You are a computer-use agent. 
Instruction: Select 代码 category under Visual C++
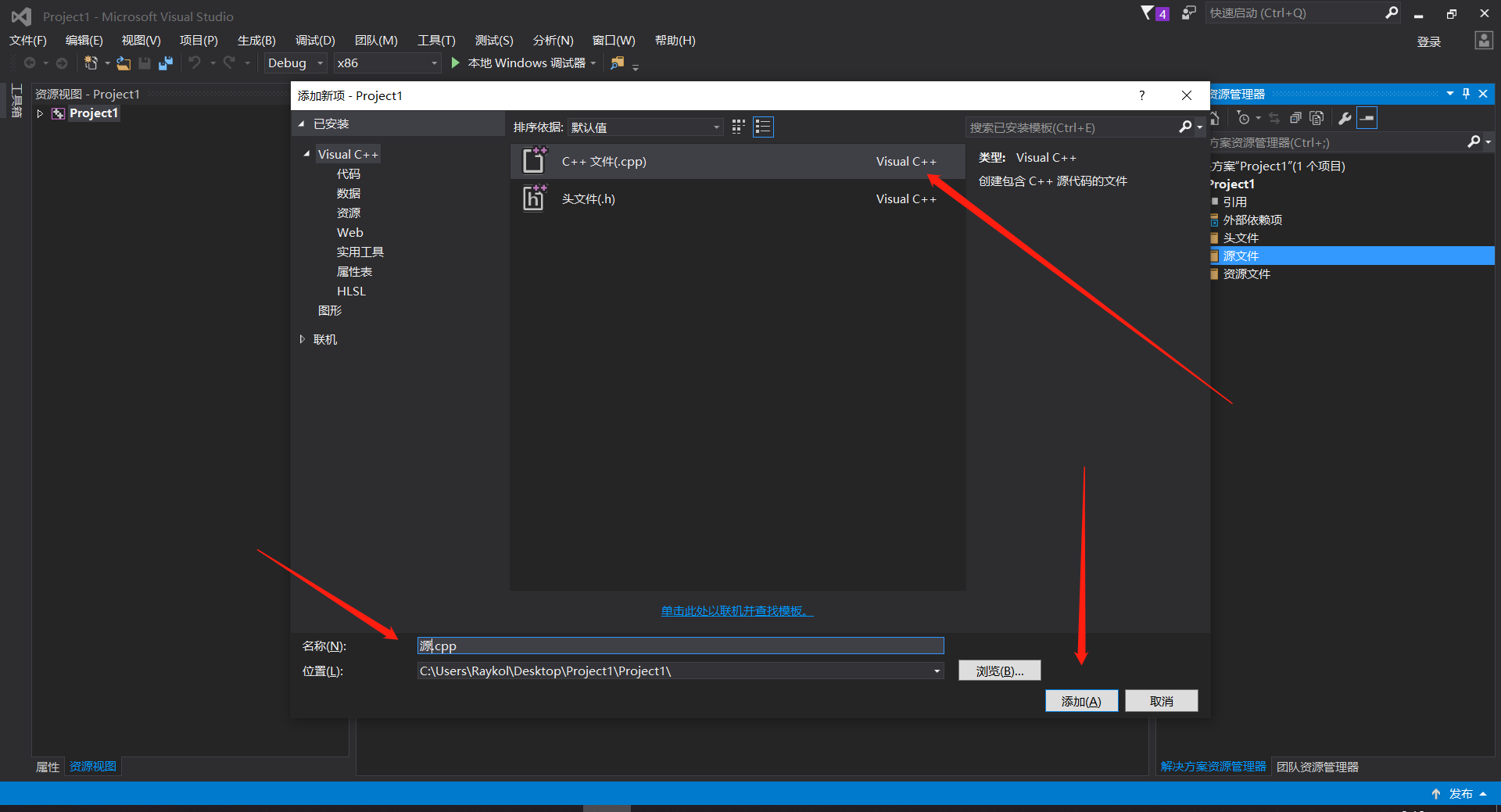(349, 173)
